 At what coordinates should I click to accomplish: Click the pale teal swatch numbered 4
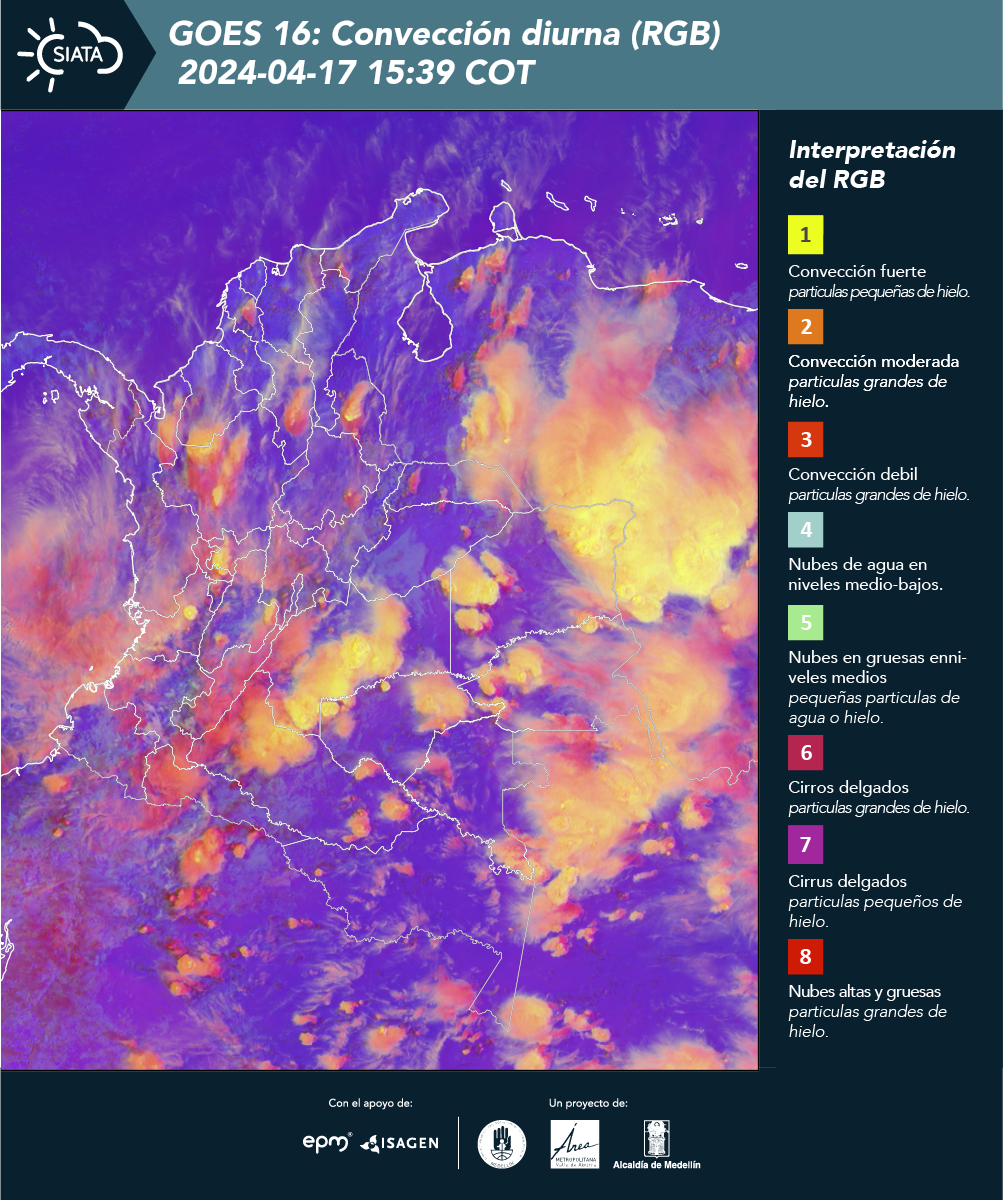tap(805, 530)
